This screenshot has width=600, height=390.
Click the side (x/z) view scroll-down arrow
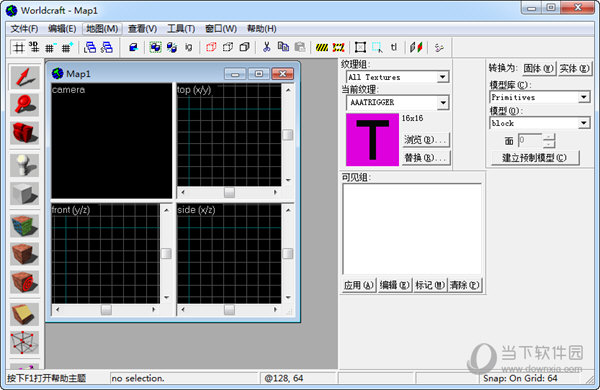coord(288,297)
